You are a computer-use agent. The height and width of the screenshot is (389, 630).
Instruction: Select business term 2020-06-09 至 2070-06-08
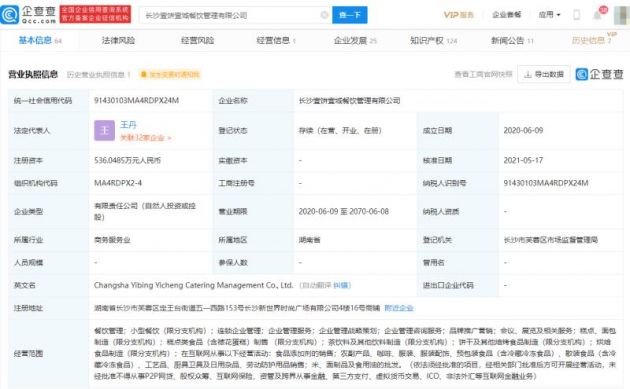coord(344,211)
